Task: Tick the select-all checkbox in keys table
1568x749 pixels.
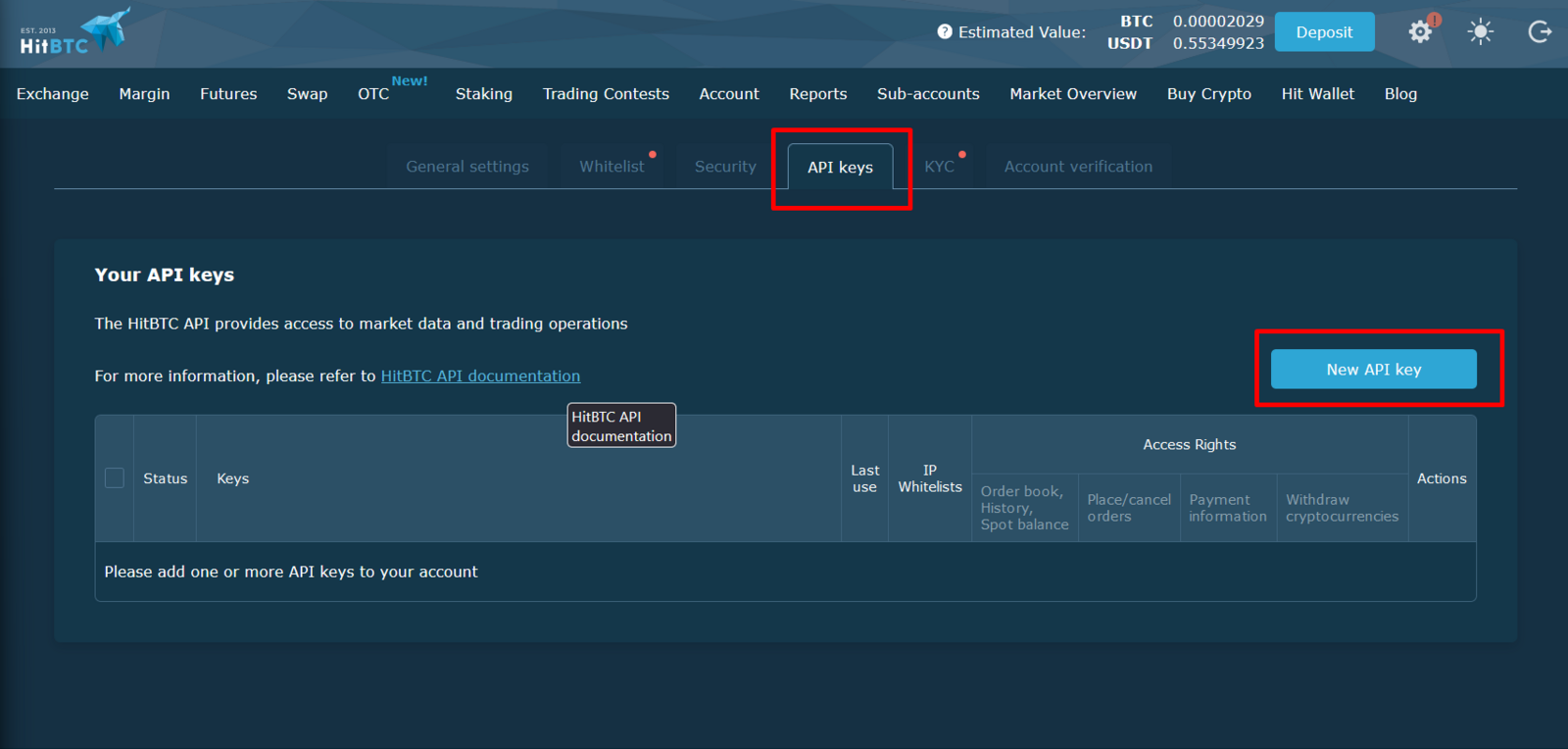Action: coord(115,478)
